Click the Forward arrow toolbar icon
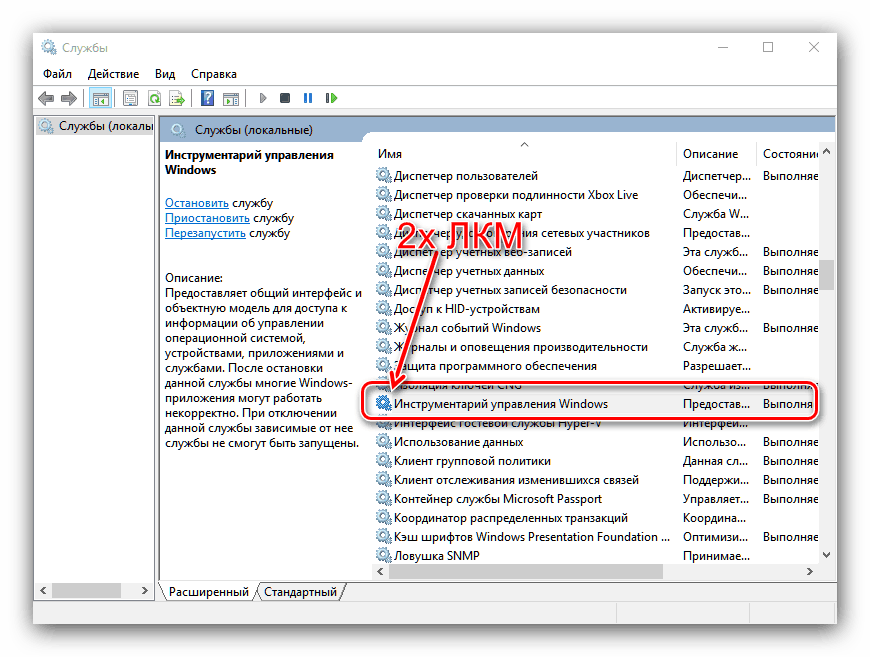Image resolution: width=870 pixels, height=657 pixels. (69, 99)
